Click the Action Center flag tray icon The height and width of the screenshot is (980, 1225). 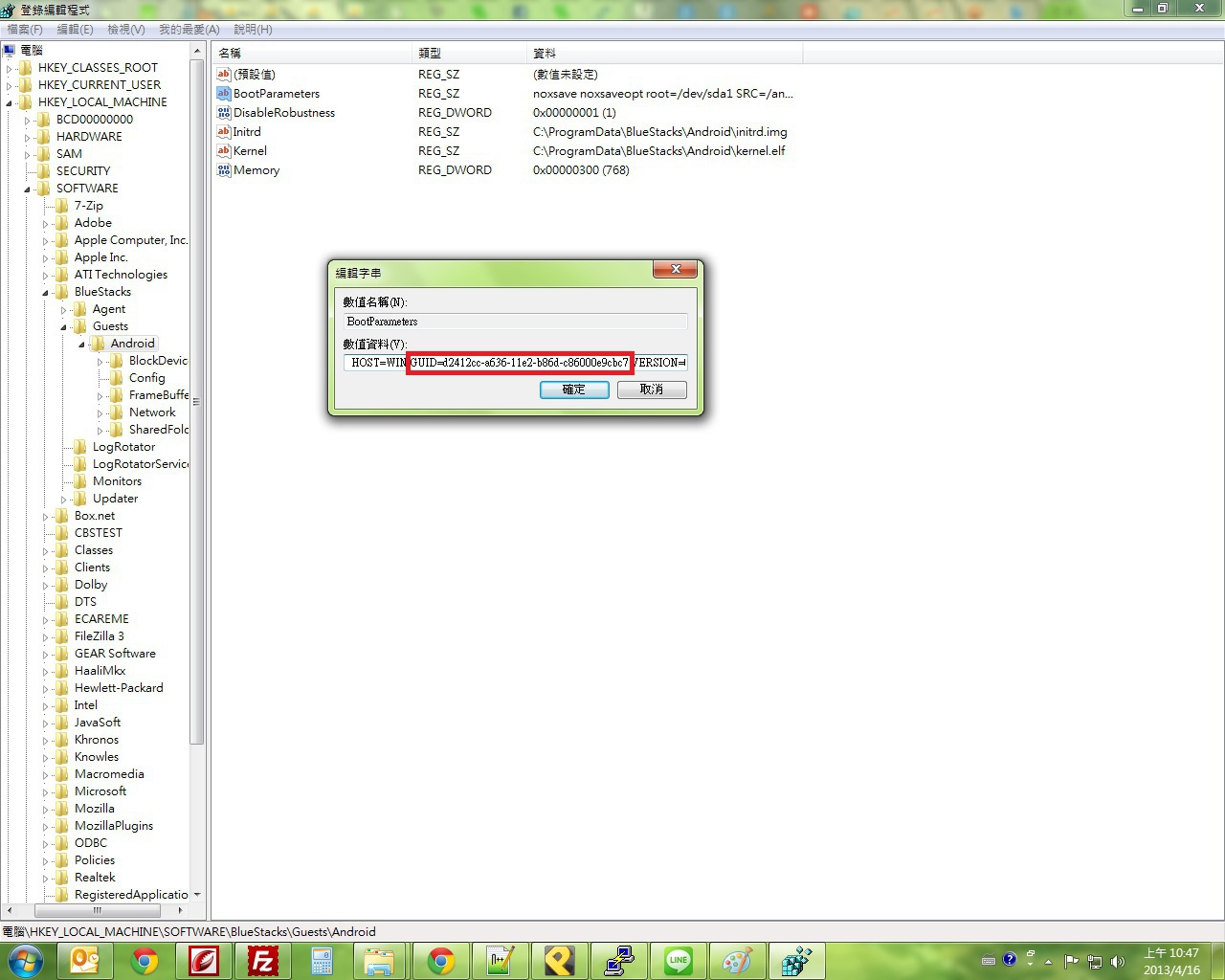[1071, 961]
